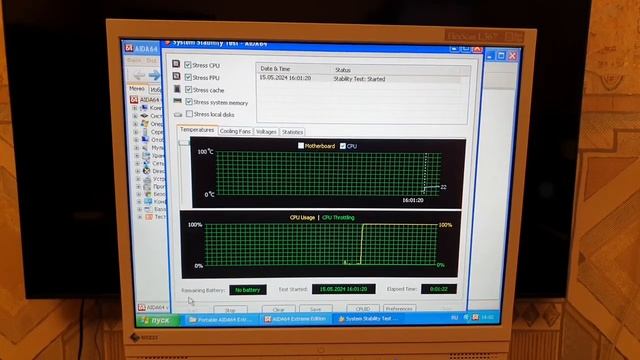This screenshot has height=360, width=640.
Task: Switch to the Cooling Fans tab
Action: click(235, 131)
